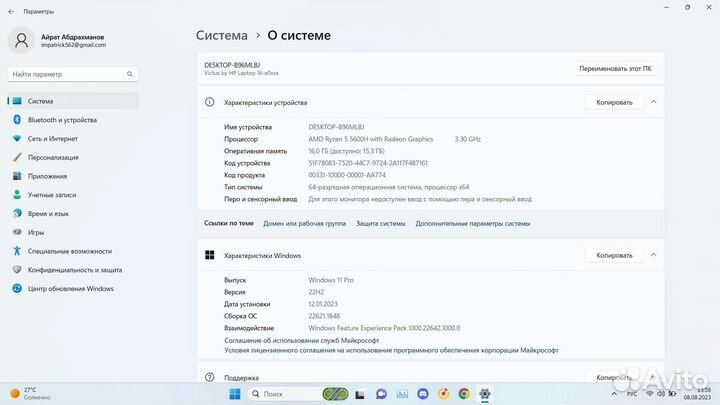
Task: Open the chart app icon on taskbar
Action: pyautogui.click(x=402, y=394)
